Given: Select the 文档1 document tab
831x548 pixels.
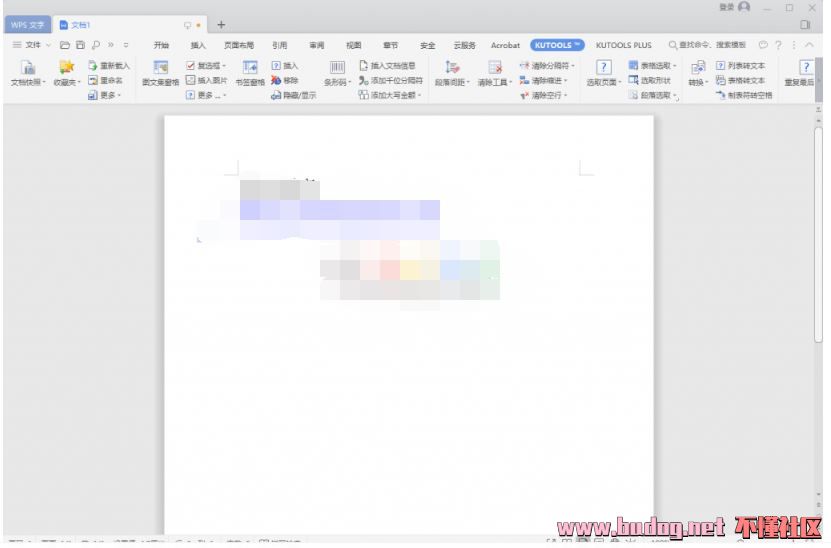Looking at the screenshot, I should [129, 25].
